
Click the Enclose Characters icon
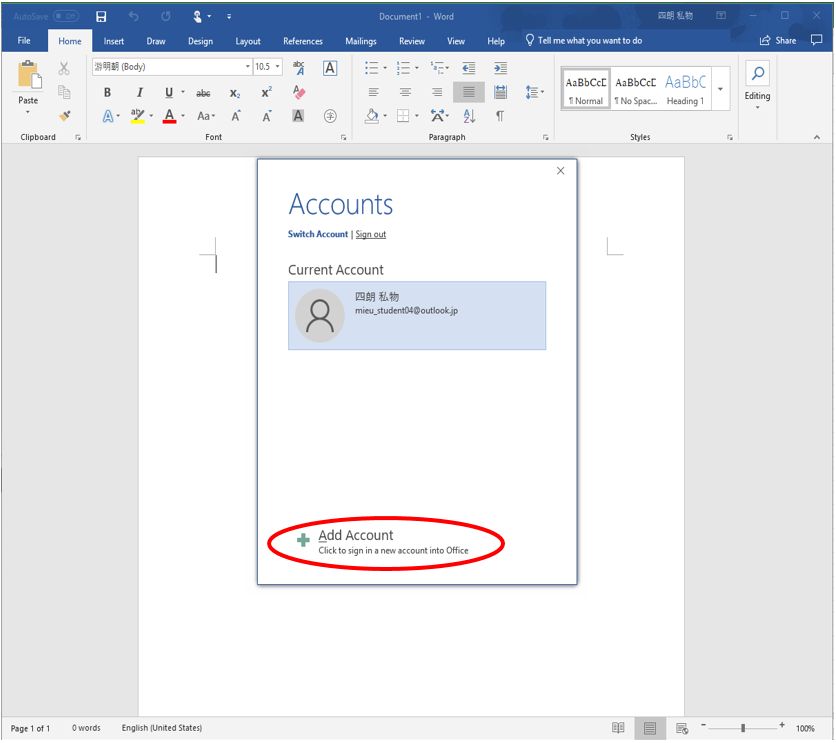coord(330,116)
